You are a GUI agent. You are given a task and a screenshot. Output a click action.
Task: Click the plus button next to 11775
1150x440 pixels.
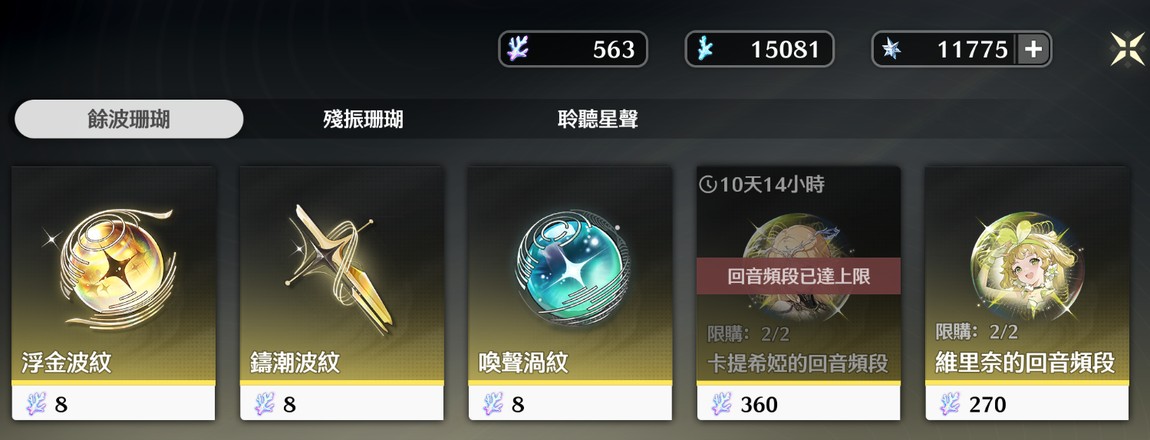pyautogui.click(x=1033, y=49)
